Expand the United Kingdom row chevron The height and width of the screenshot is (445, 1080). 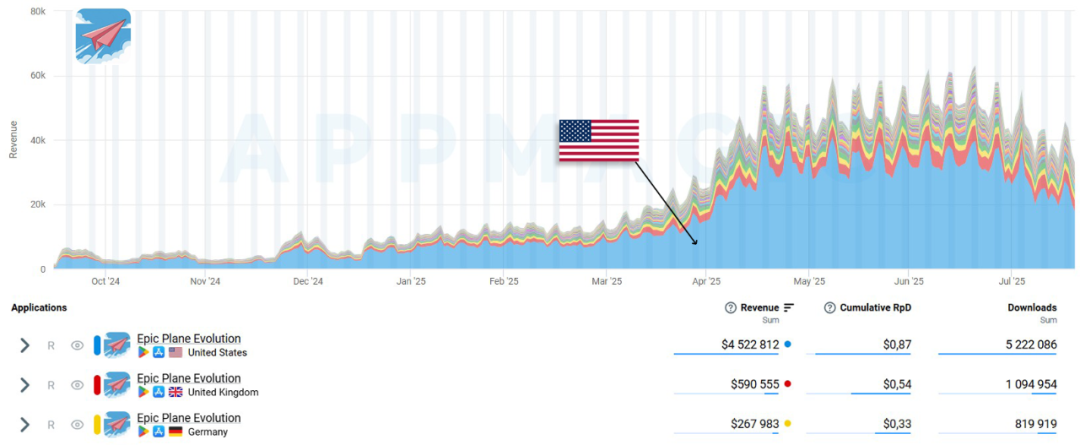point(25,385)
